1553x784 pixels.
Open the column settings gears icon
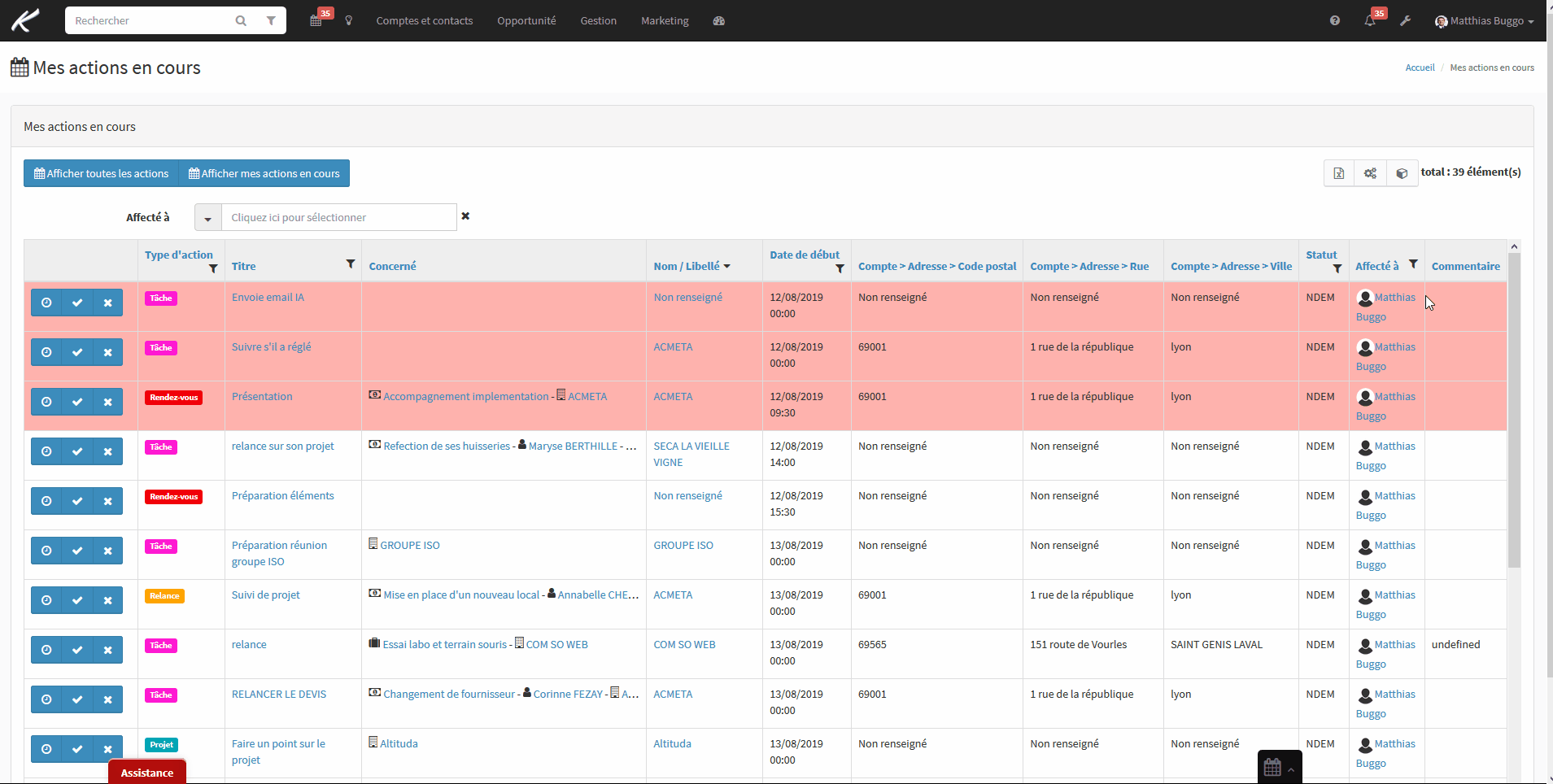(1371, 173)
